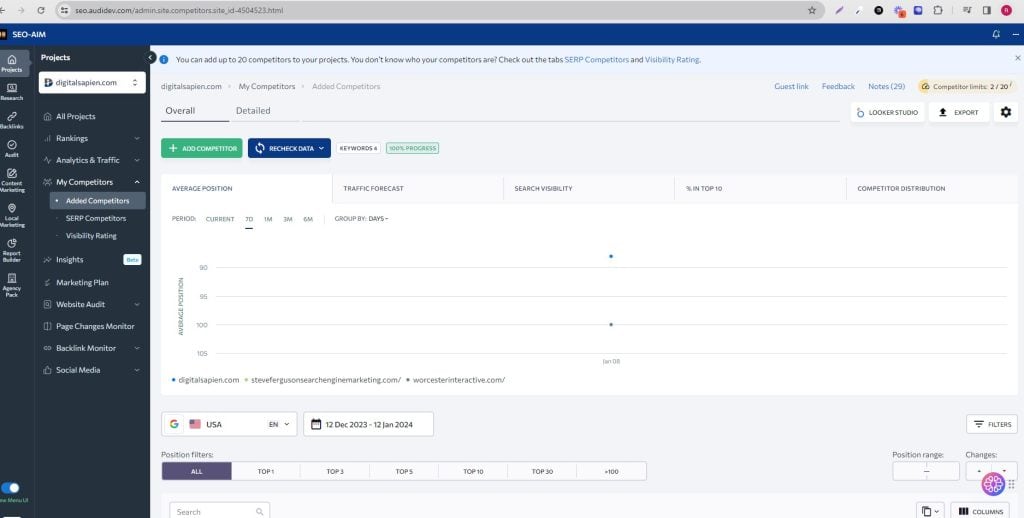Image resolution: width=1024 pixels, height=518 pixels.
Task: Switch to the Overall tab
Action: [x=180, y=111]
